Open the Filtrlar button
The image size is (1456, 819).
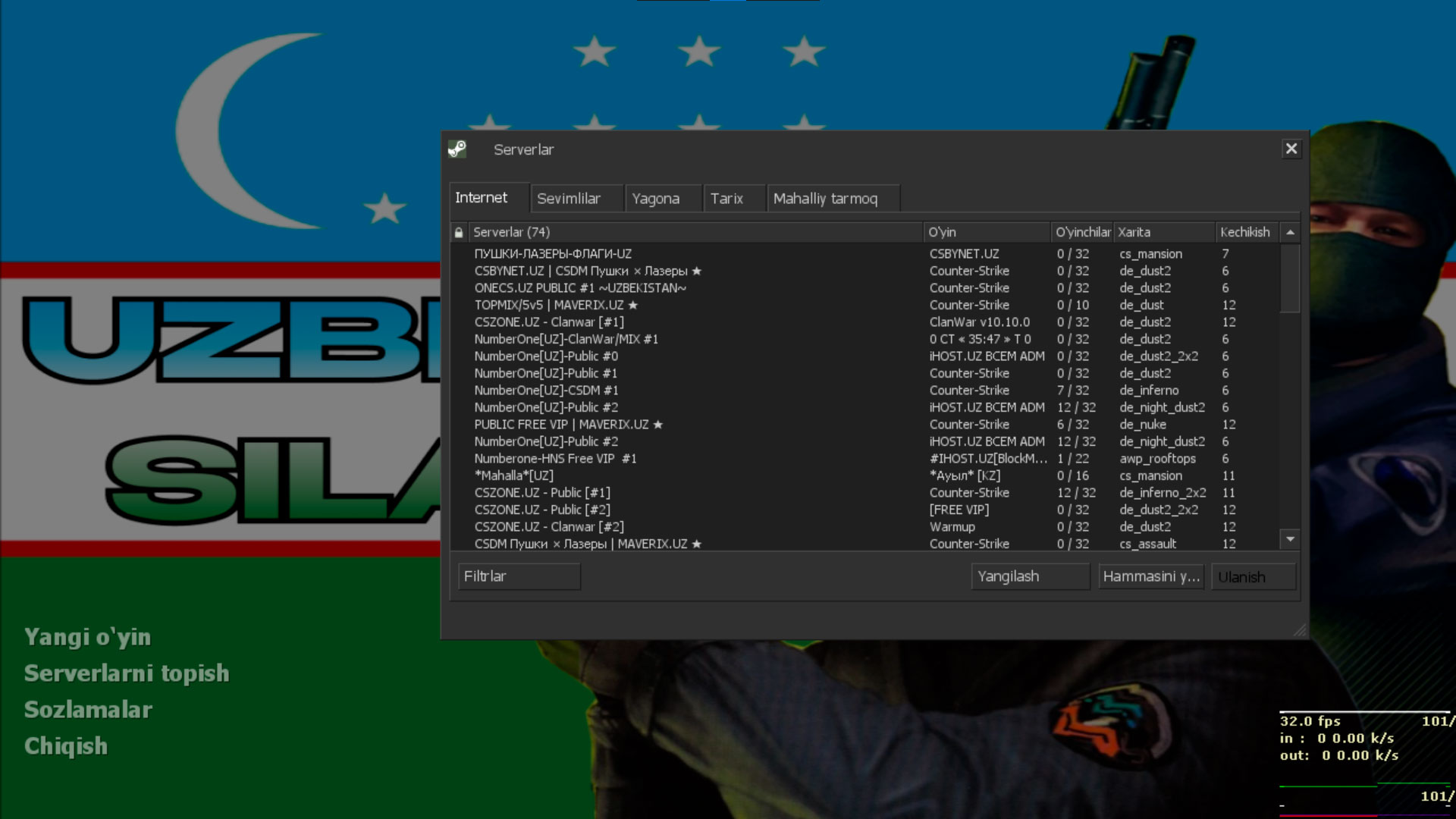pos(519,576)
